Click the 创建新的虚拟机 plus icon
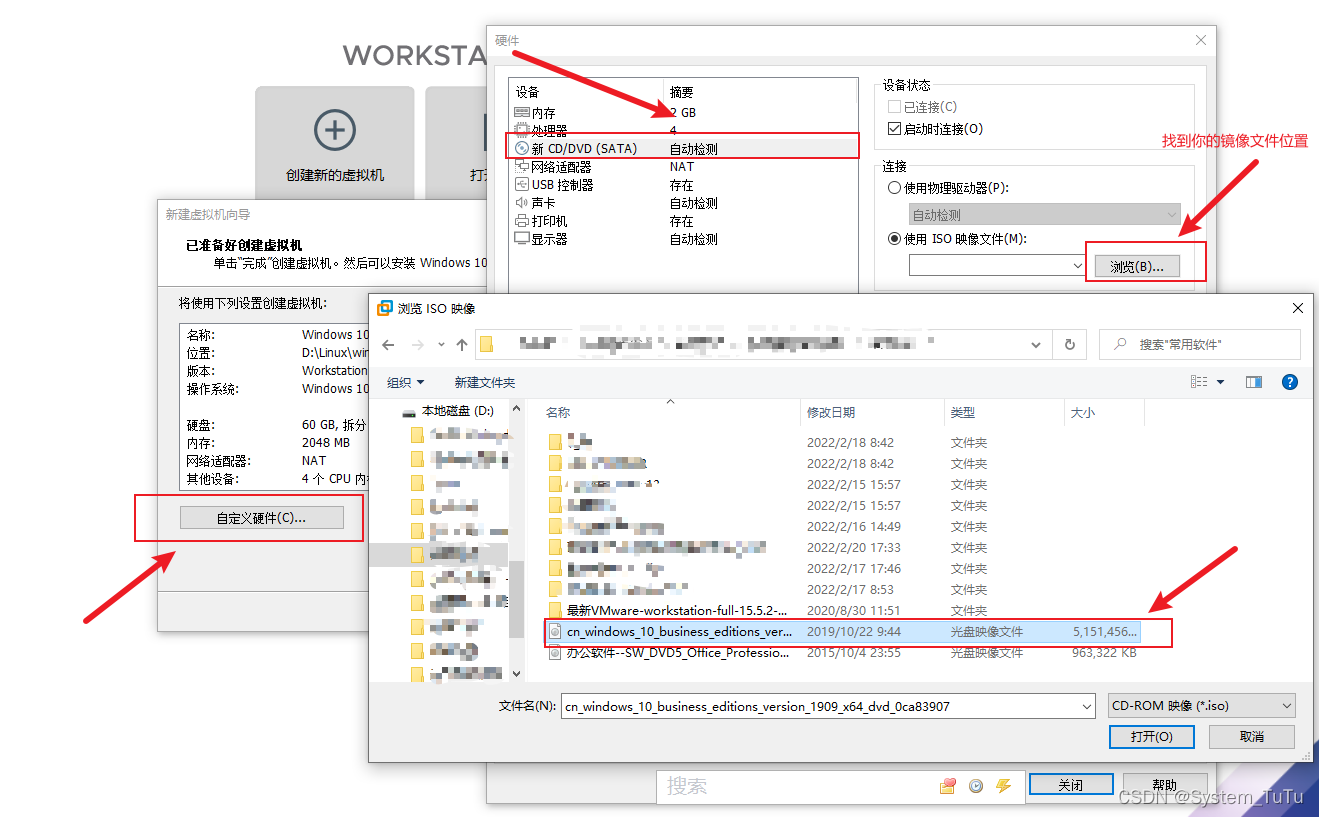Viewport: 1319px width, 817px height. pyautogui.click(x=334, y=130)
